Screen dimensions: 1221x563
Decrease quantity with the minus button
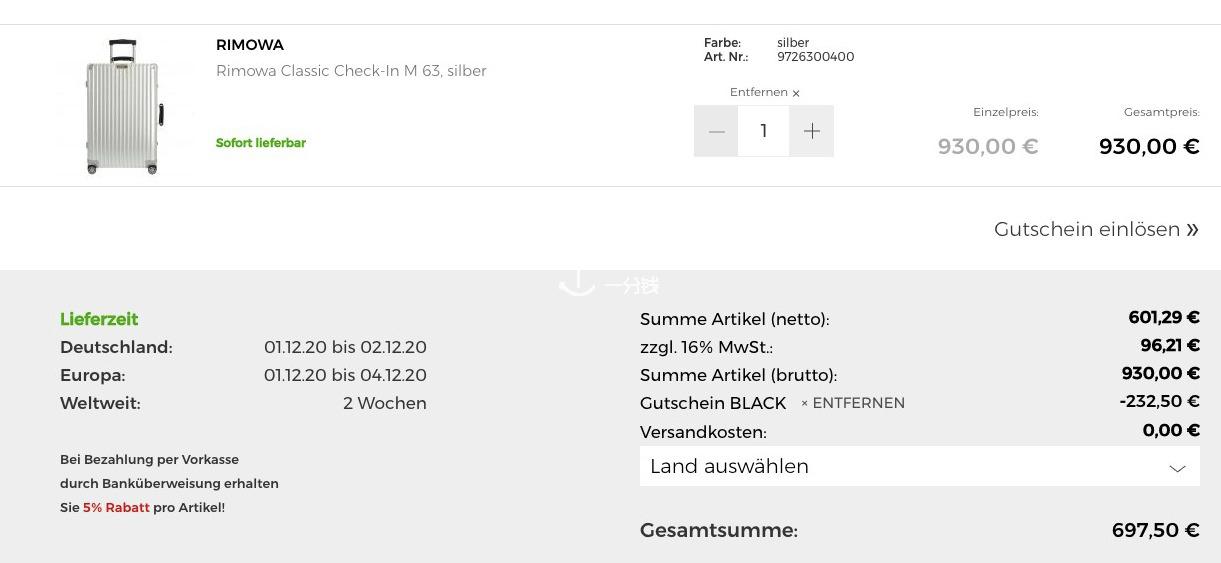coord(716,131)
